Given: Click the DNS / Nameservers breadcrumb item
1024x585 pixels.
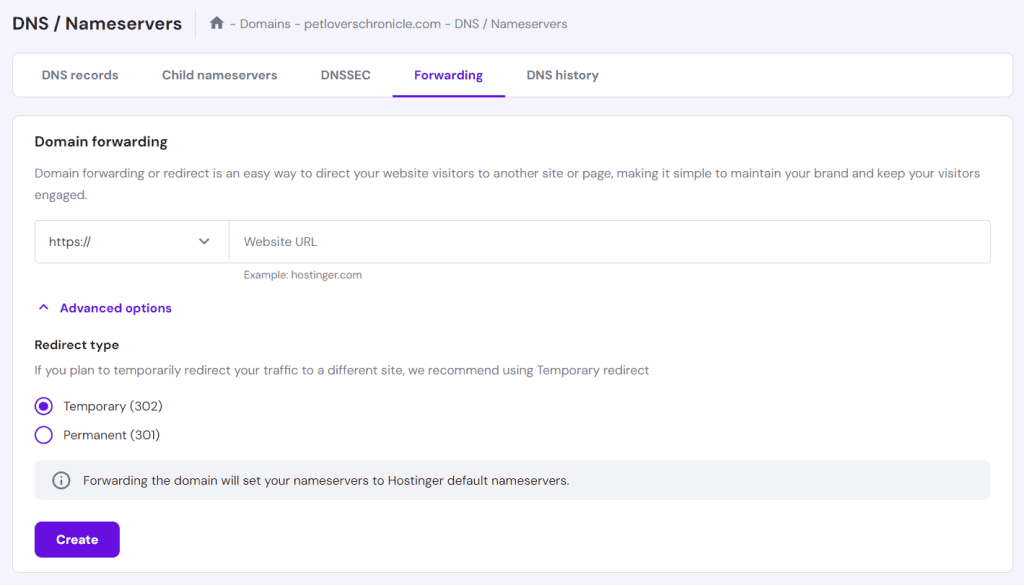Looking at the screenshot, I should pos(510,24).
